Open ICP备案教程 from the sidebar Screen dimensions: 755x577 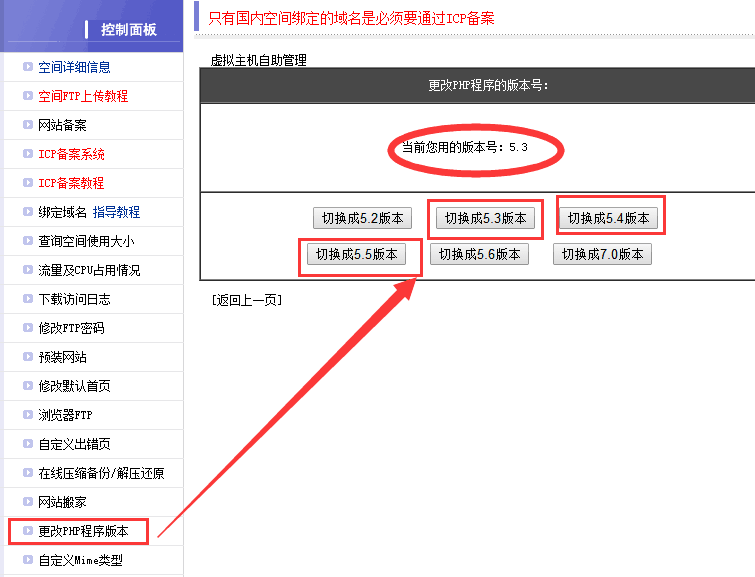point(71,183)
